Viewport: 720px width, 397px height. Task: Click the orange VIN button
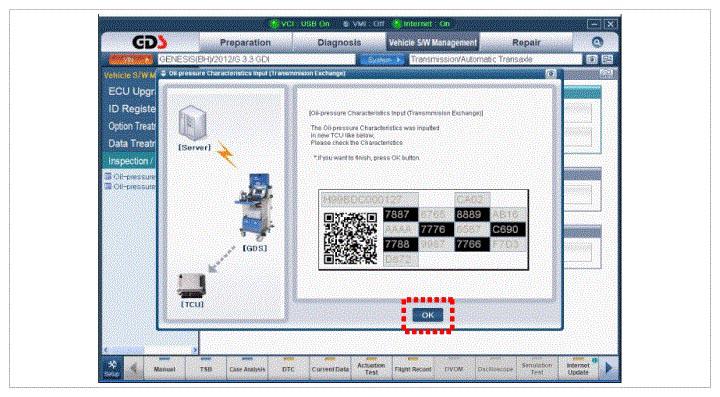[x=130, y=60]
